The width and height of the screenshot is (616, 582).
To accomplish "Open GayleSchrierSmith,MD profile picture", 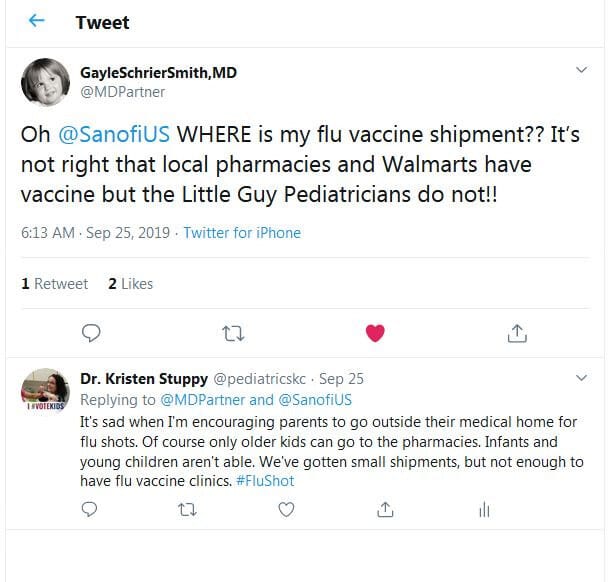I will click(x=45, y=82).
